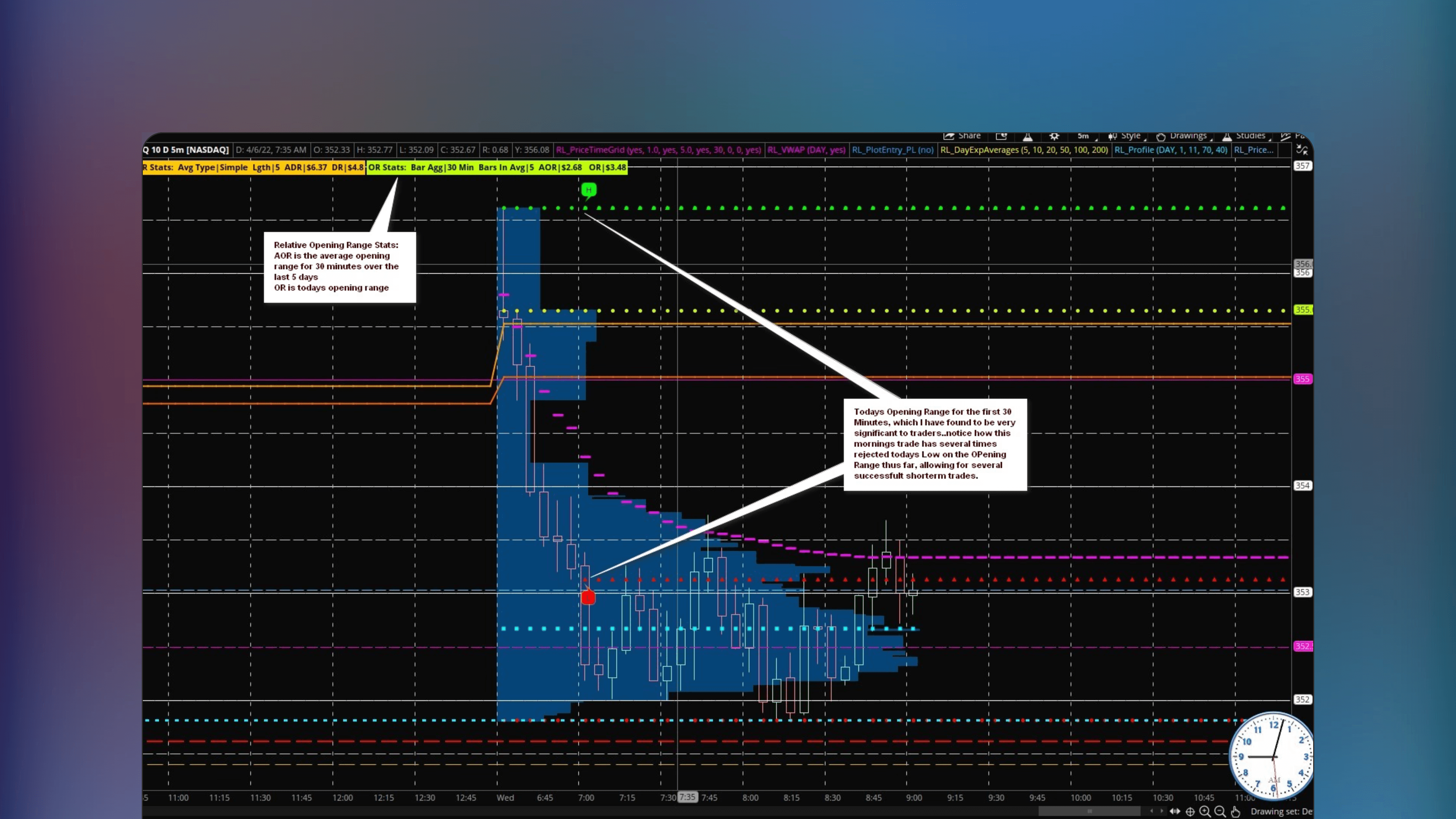The height and width of the screenshot is (819, 1456).
Task: Open the Style dropdown menu
Action: pos(1131,136)
